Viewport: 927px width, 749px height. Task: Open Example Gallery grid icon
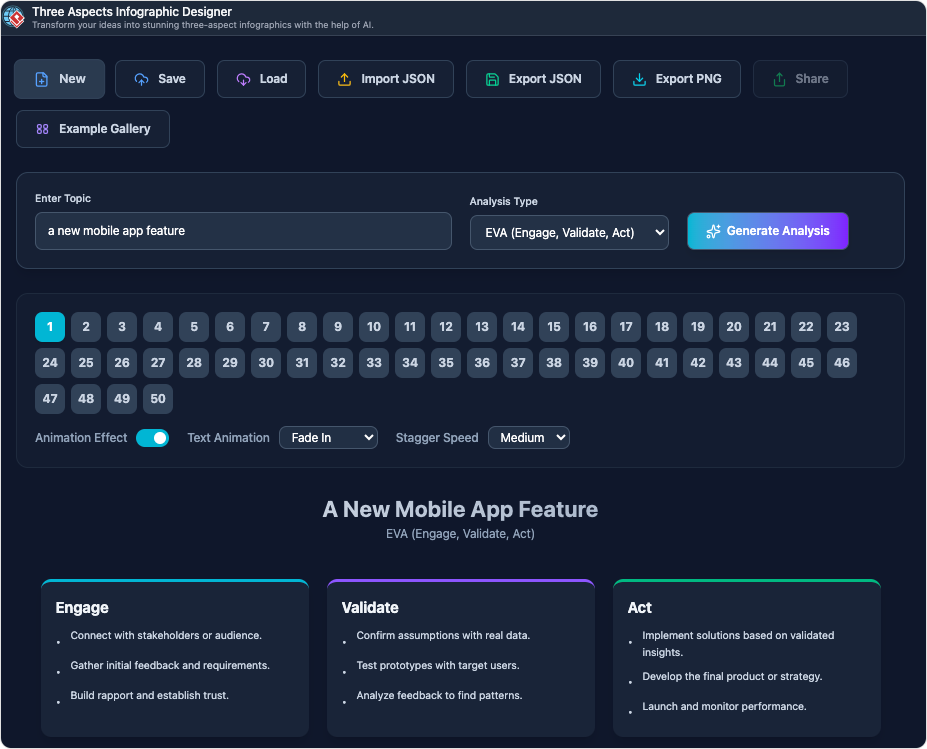click(42, 129)
